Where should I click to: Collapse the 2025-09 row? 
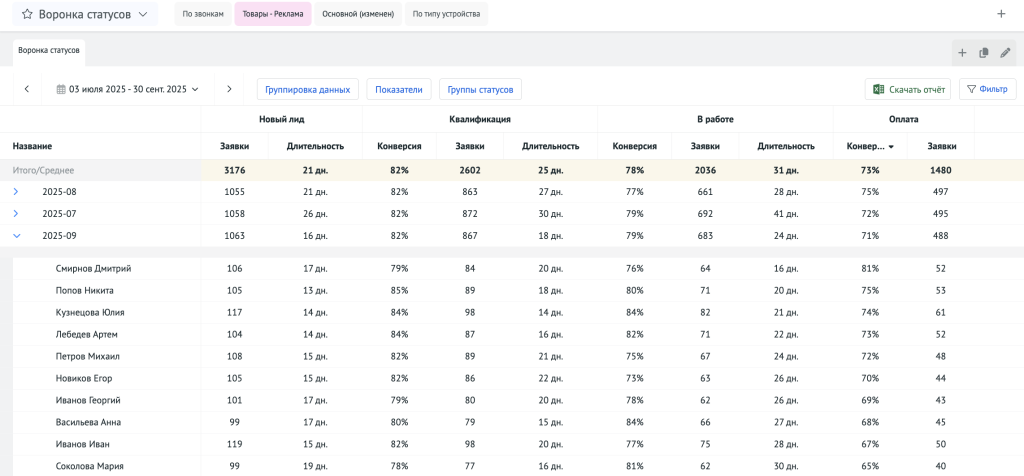[16, 236]
